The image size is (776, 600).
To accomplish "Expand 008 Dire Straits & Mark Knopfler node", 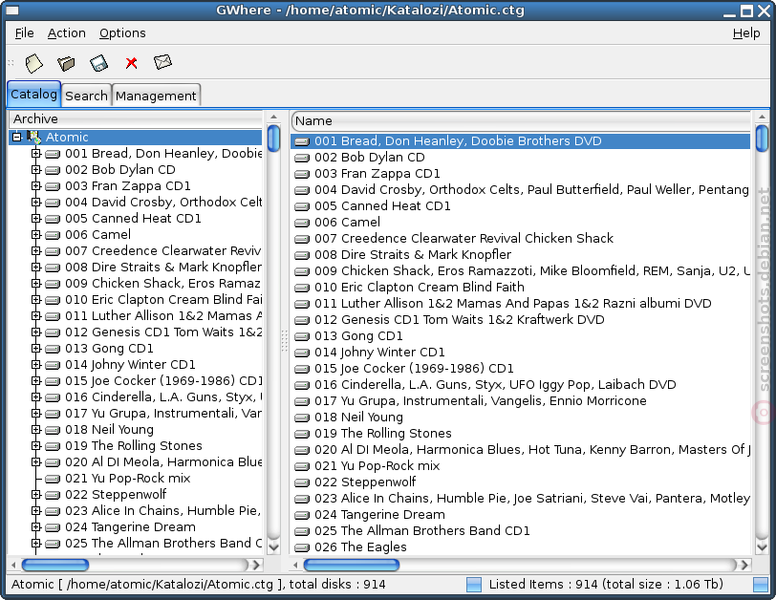I will pyautogui.click(x=36, y=267).
